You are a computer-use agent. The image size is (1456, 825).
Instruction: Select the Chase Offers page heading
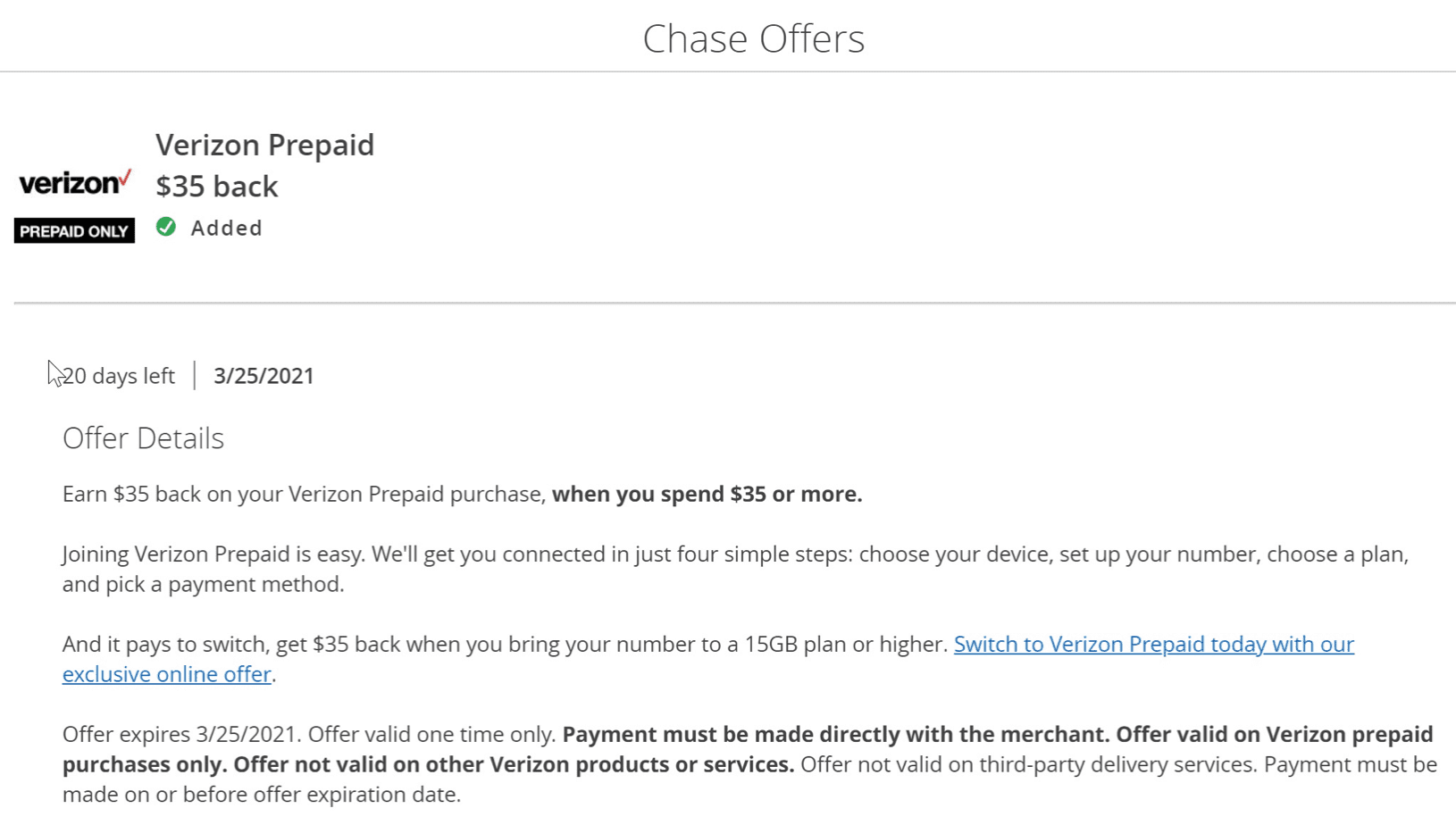click(754, 38)
